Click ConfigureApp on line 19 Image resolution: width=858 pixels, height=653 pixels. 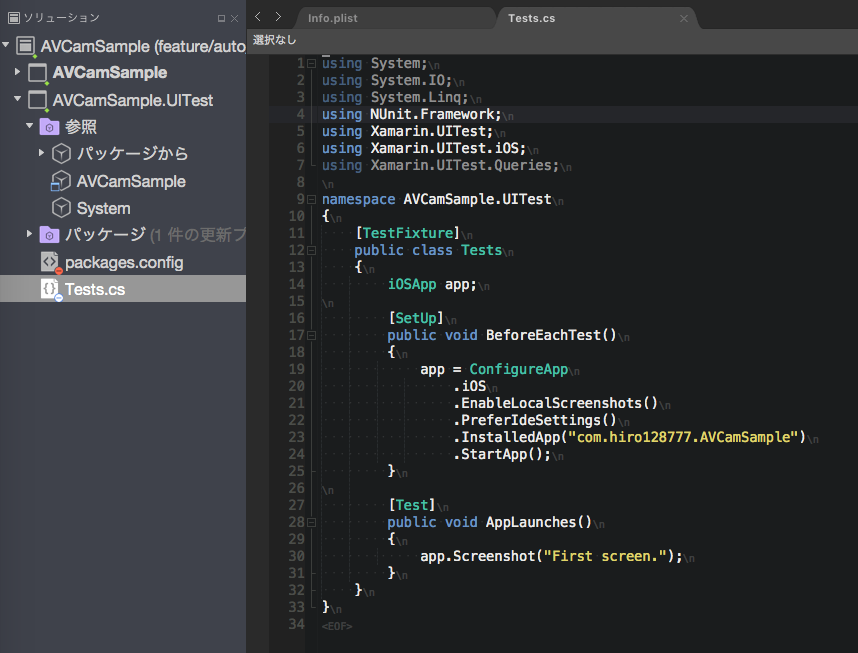click(x=519, y=369)
